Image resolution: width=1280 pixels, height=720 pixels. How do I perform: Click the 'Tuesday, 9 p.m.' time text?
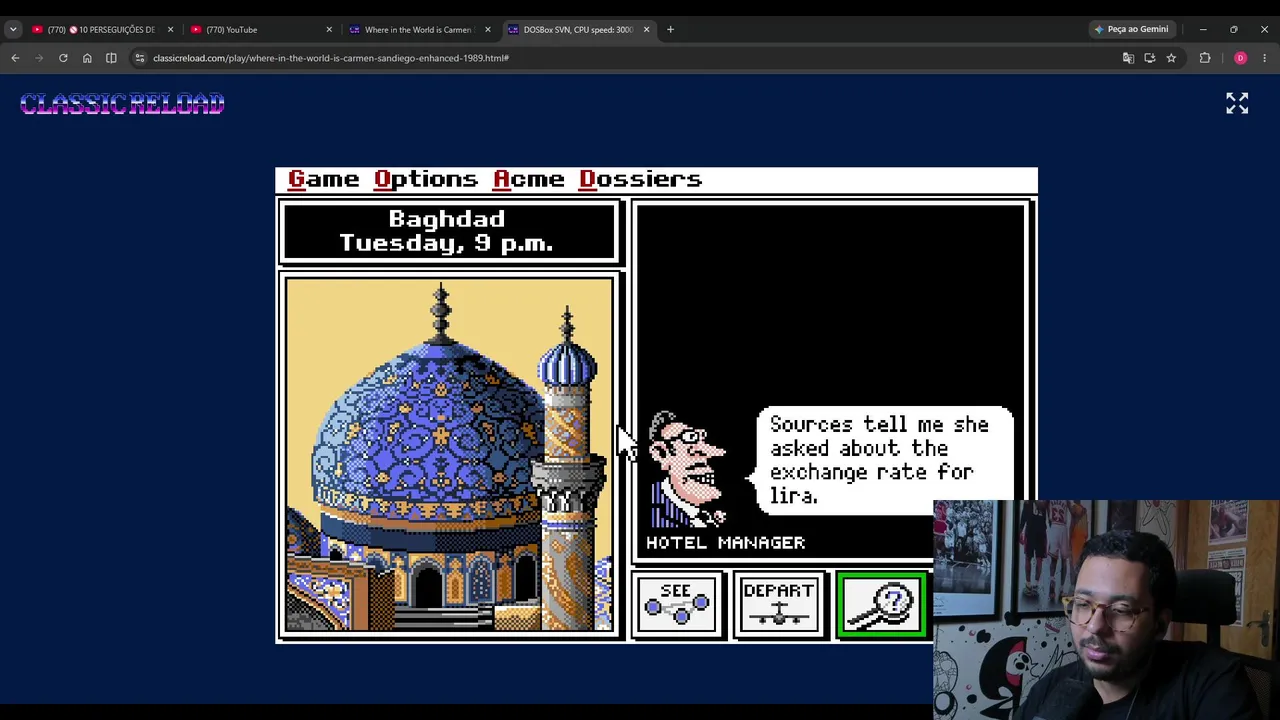[446, 243]
